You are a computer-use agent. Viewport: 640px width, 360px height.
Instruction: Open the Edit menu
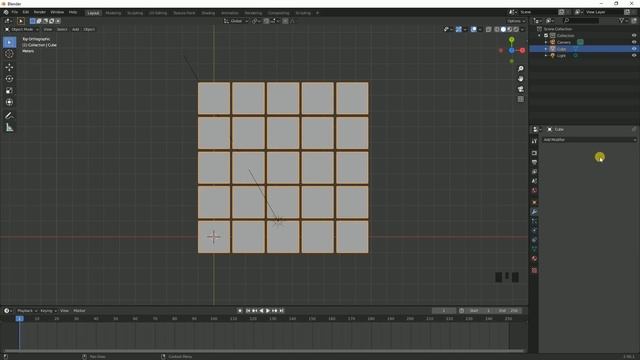click(x=26, y=12)
